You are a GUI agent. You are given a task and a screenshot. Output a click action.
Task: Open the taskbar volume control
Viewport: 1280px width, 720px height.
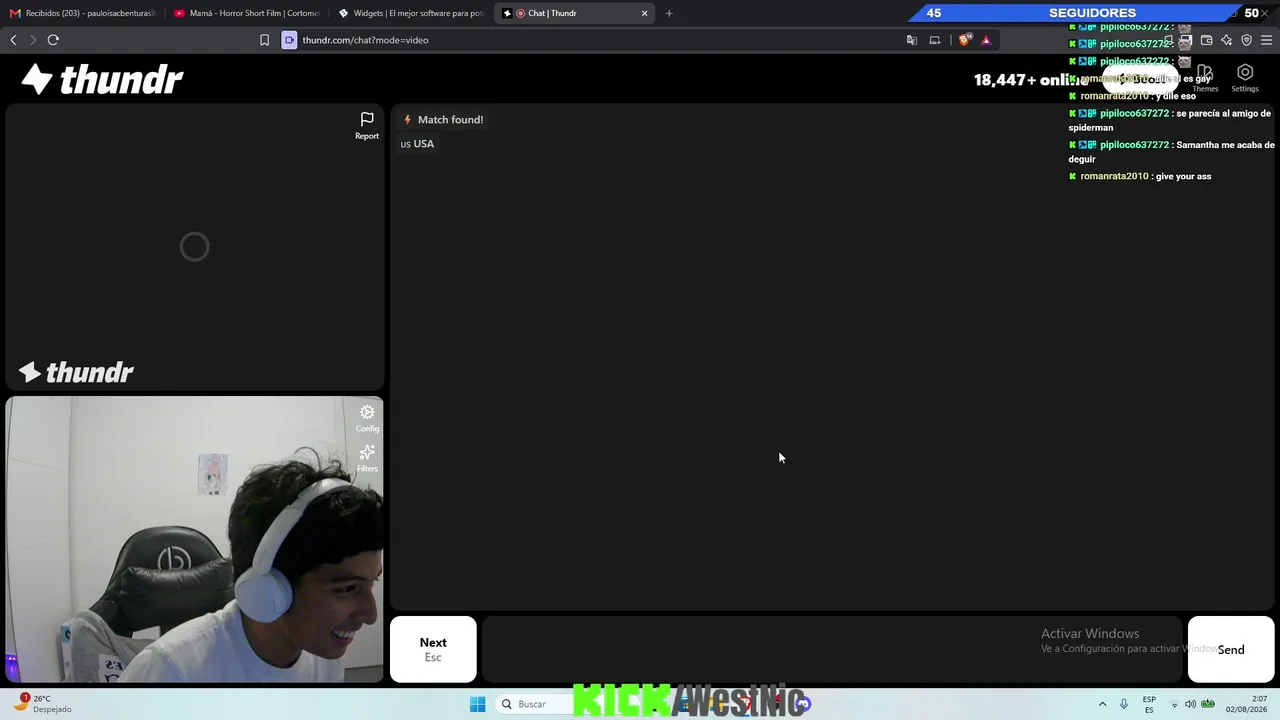coord(1190,704)
